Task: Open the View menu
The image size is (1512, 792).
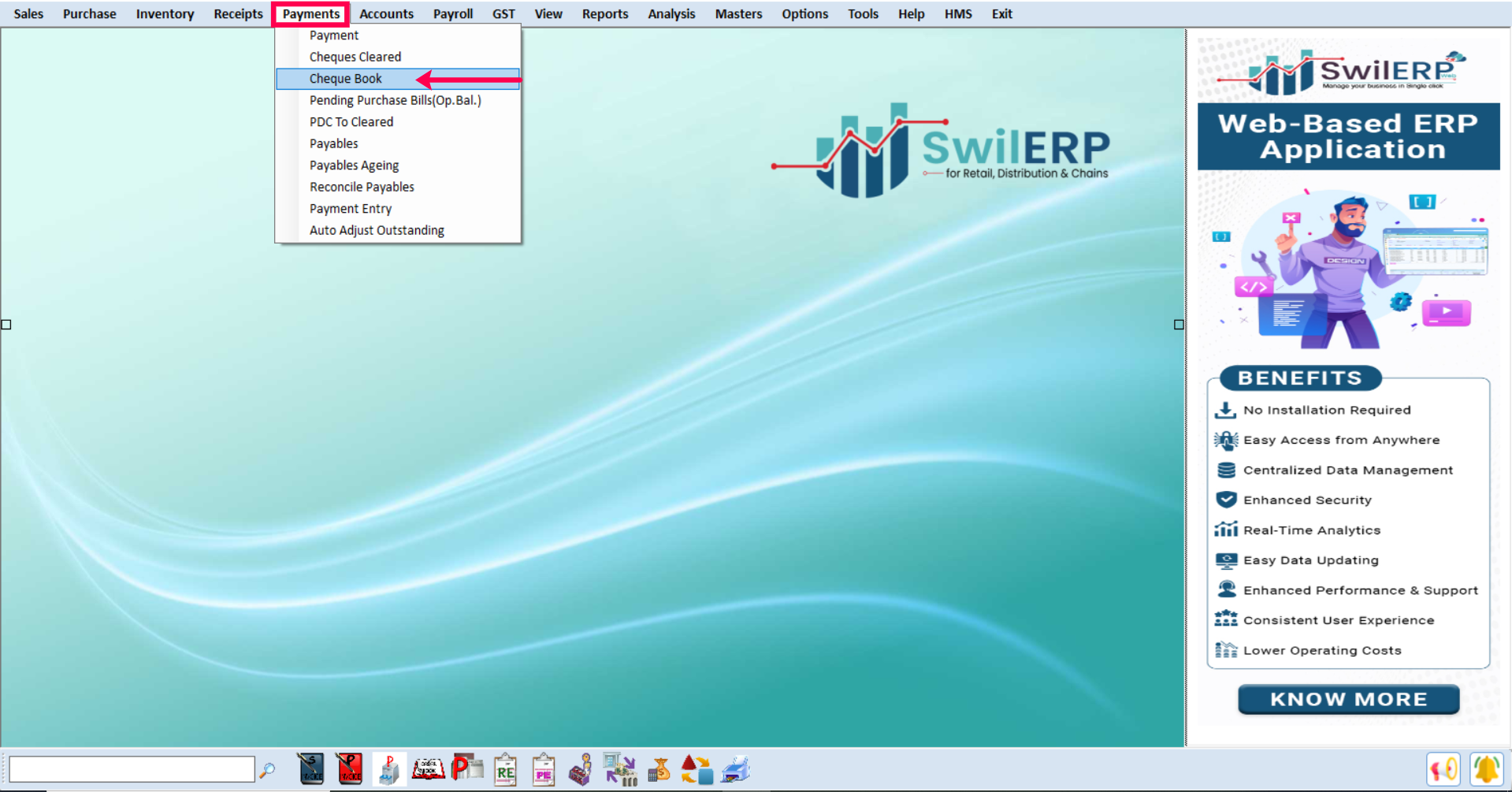Action: (548, 13)
